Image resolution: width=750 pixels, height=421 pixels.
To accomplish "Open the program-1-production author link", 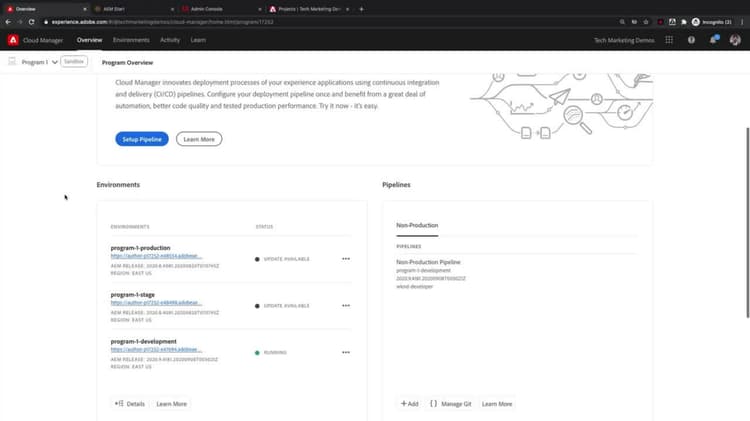I will coord(156,256).
